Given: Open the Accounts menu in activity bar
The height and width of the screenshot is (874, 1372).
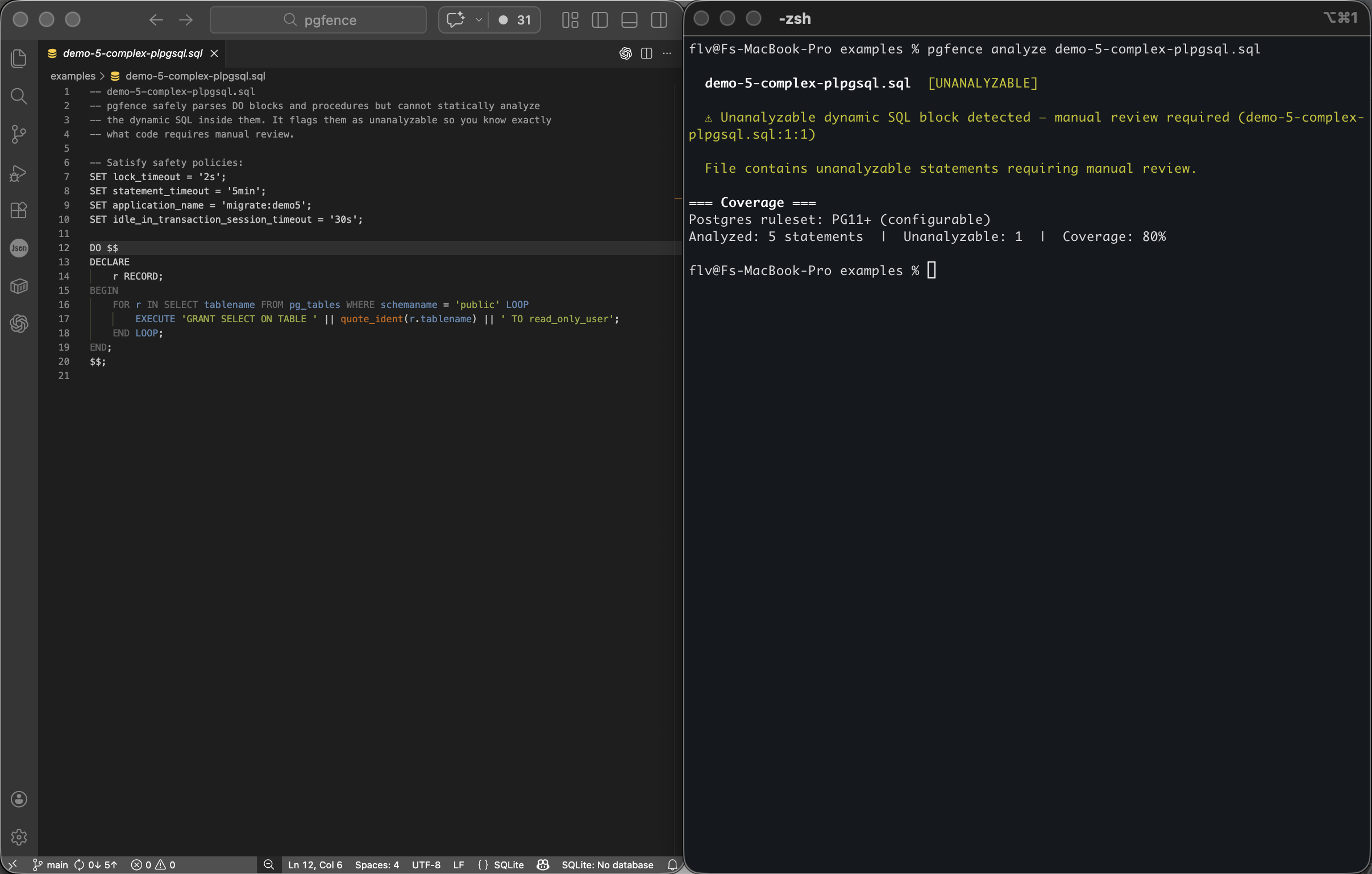Looking at the screenshot, I should tap(19, 799).
